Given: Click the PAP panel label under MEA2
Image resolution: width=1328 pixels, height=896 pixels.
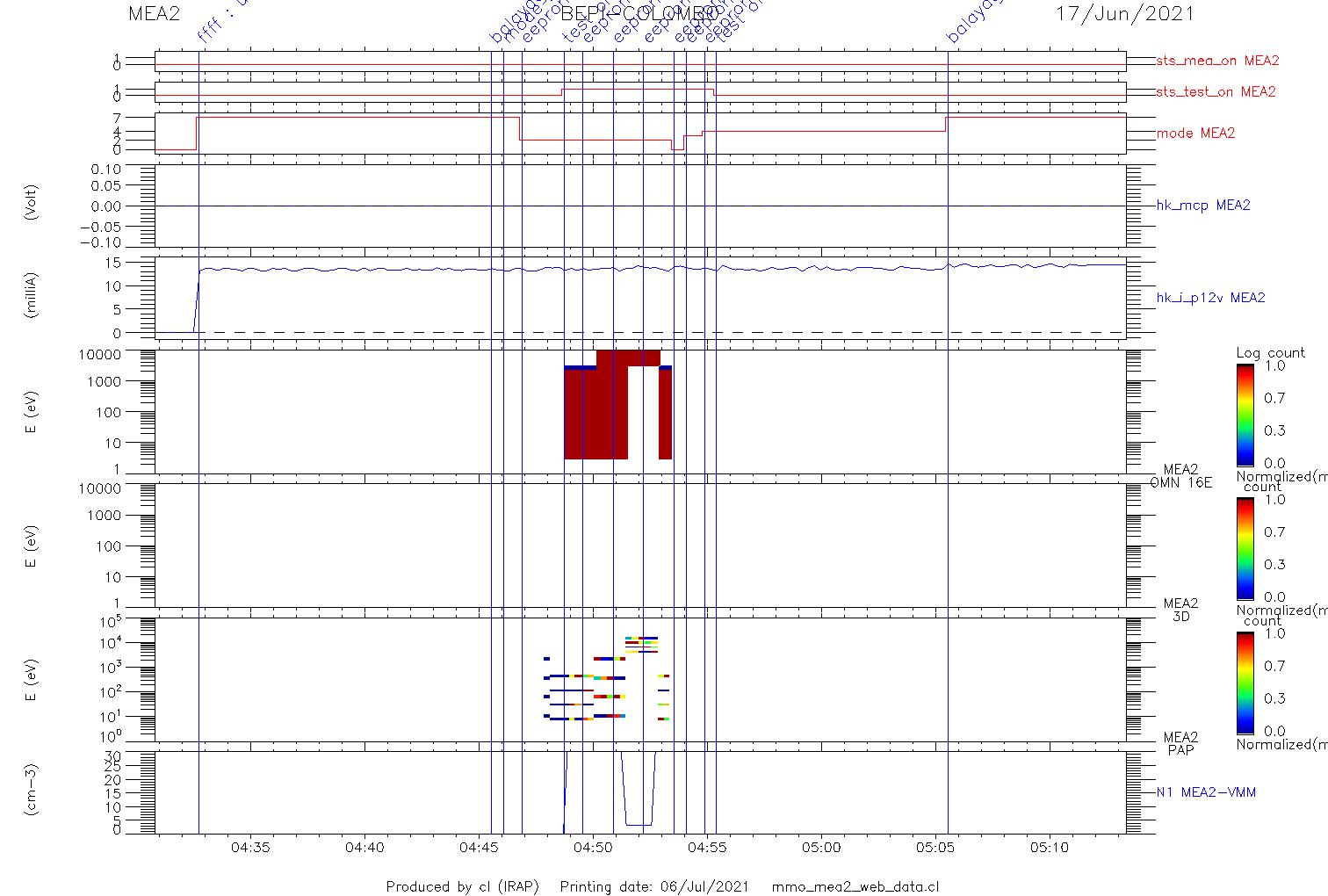Looking at the screenshot, I should (1181, 750).
